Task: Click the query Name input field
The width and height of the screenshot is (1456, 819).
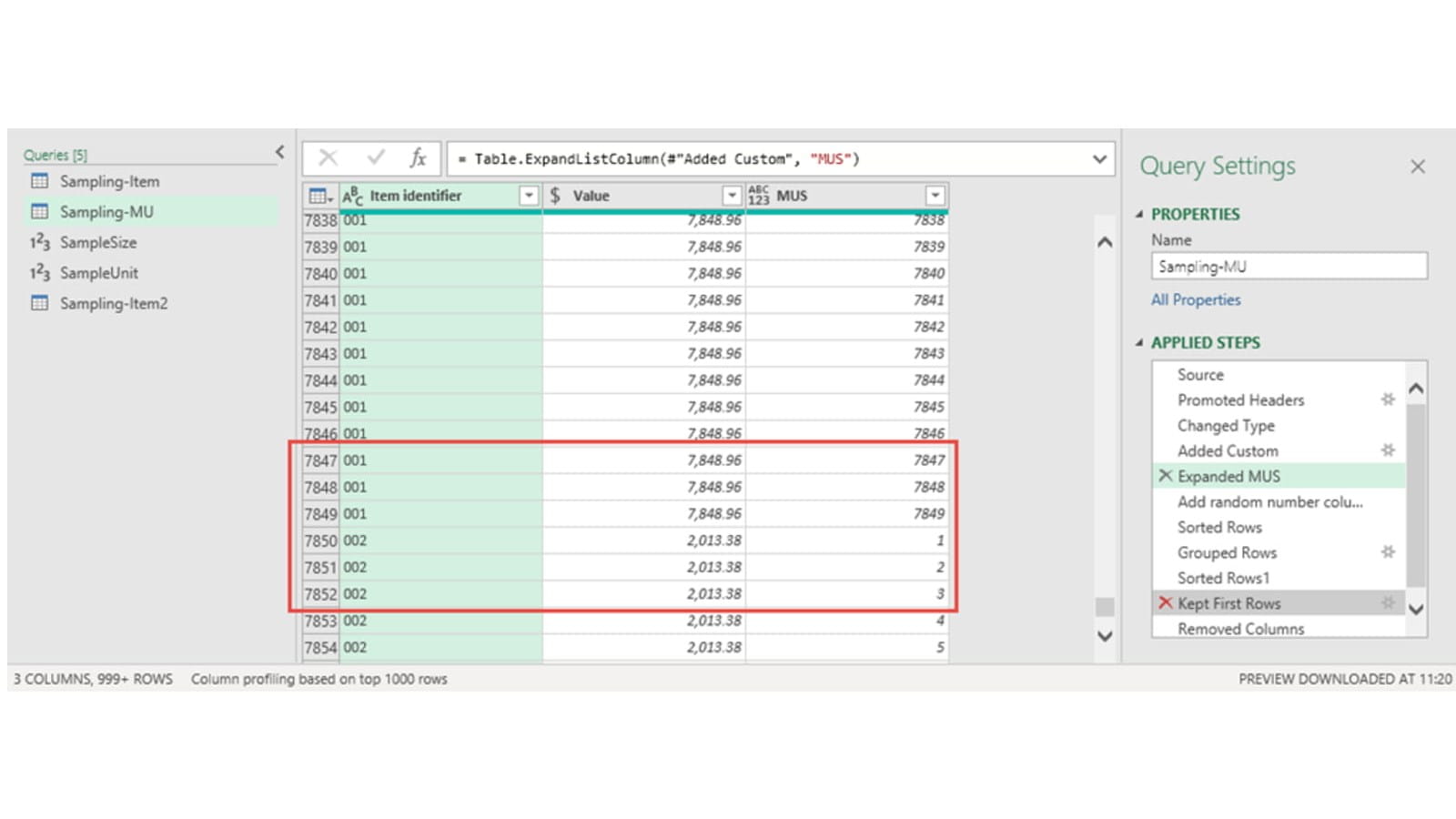Action: pos(1289,267)
